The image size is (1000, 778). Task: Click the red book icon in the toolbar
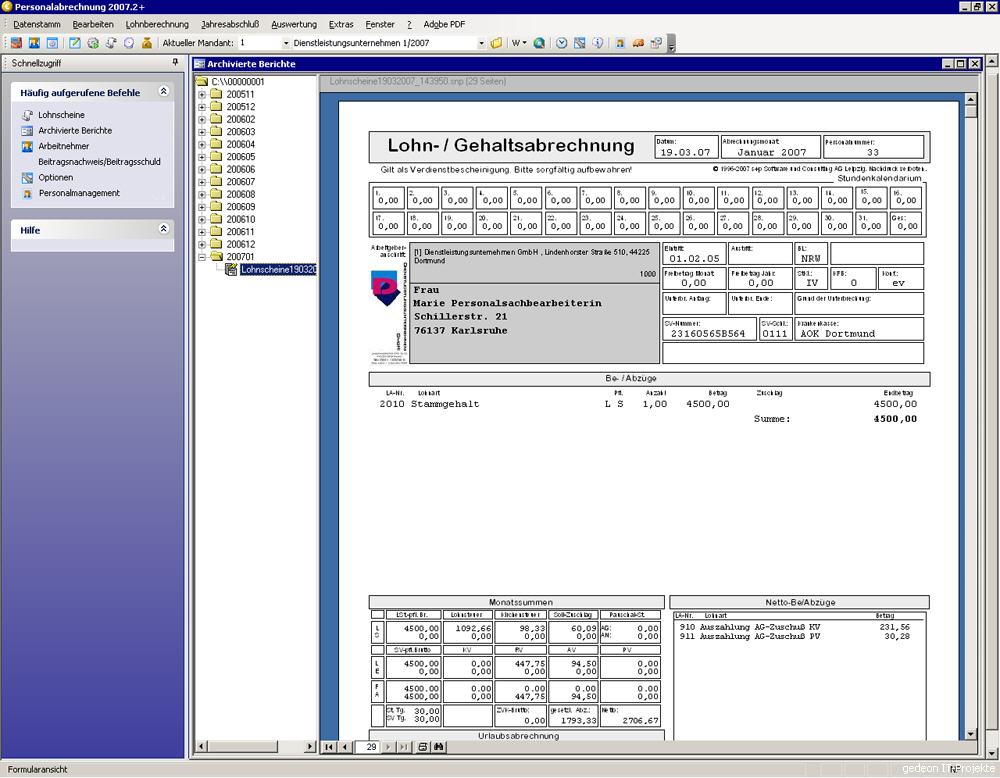(16, 43)
